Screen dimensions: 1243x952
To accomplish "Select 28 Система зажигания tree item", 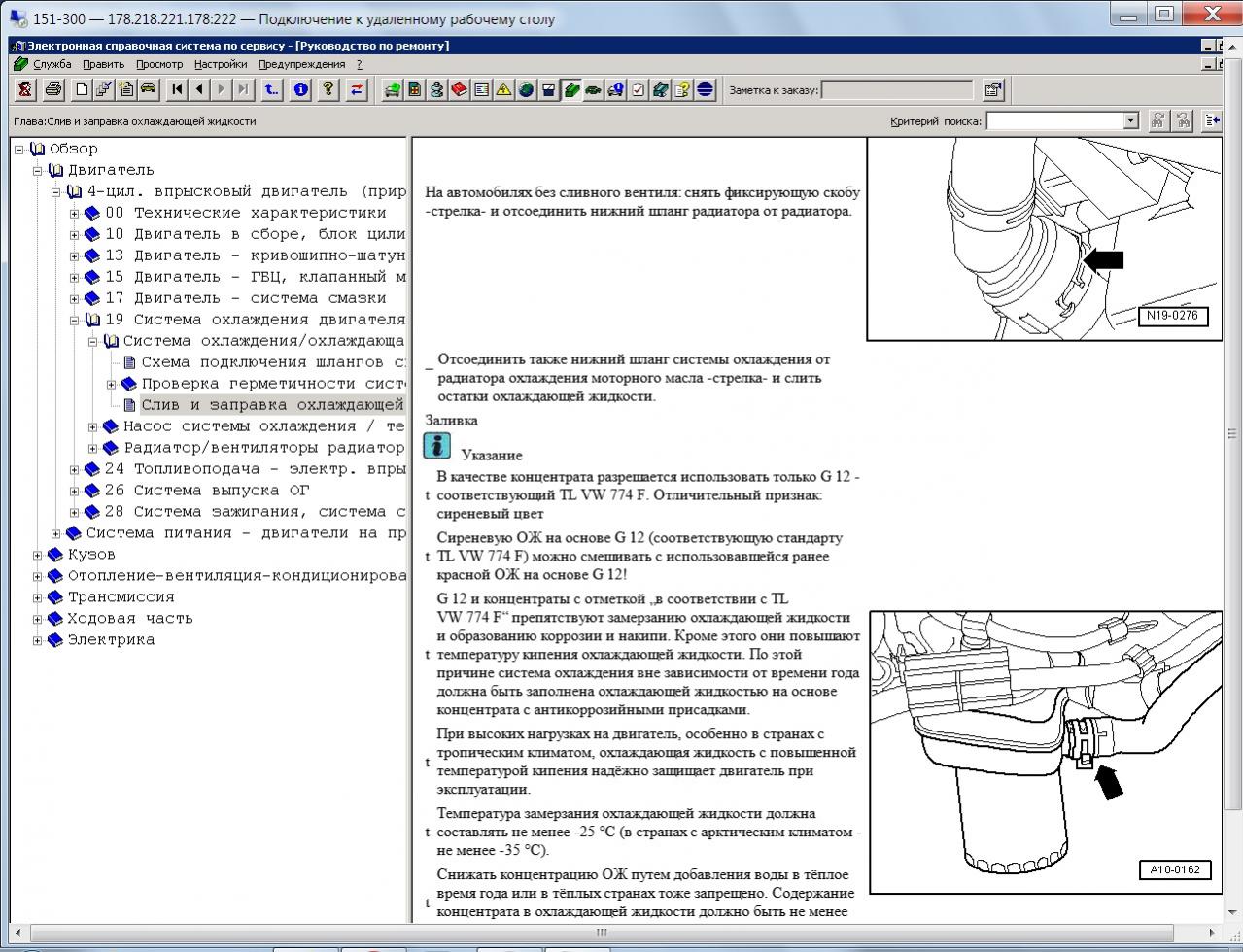I will coord(255,512).
